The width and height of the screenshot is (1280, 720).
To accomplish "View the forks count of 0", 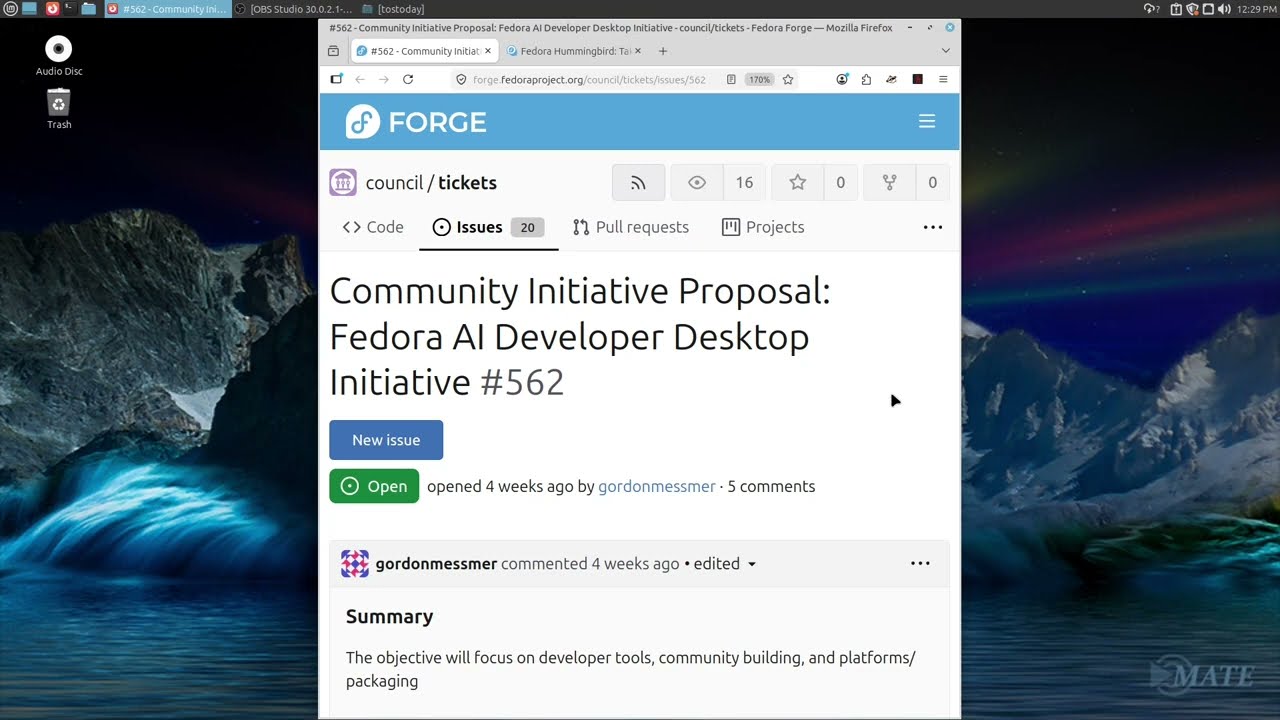I will pyautogui.click(x=932, y=182).
